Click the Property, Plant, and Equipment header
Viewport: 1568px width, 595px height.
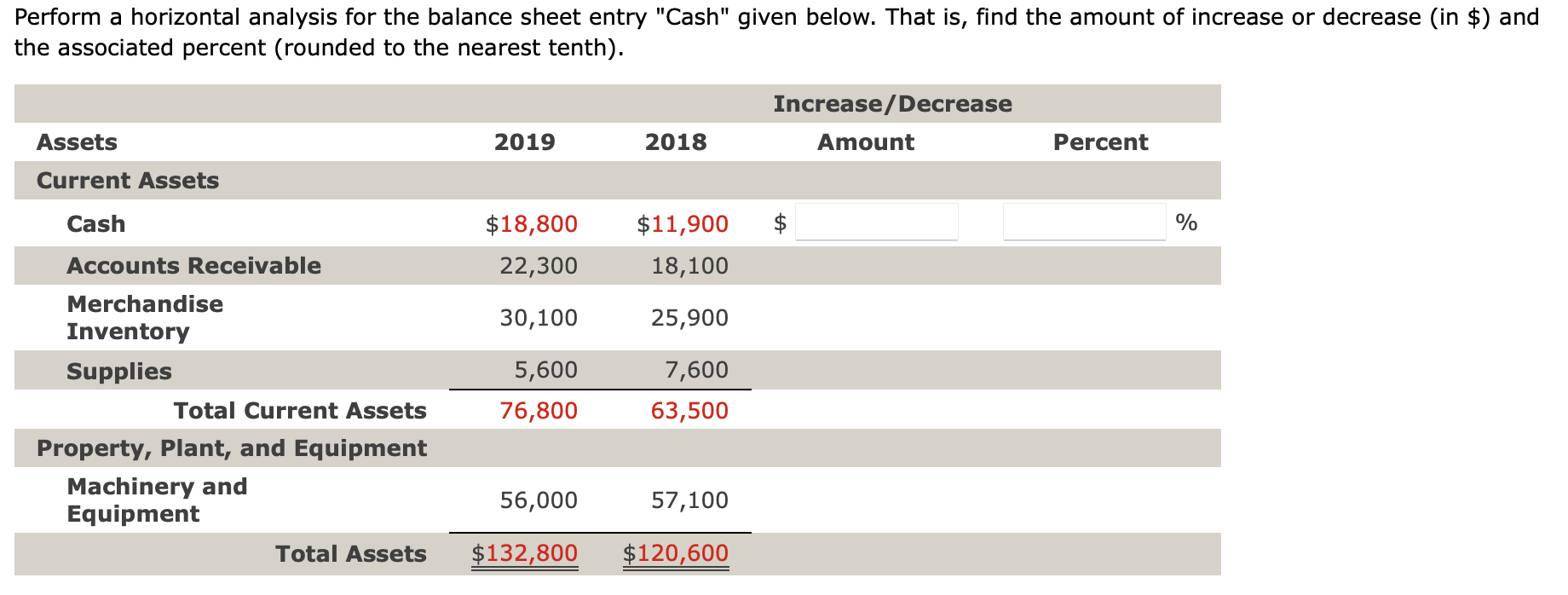231,448
